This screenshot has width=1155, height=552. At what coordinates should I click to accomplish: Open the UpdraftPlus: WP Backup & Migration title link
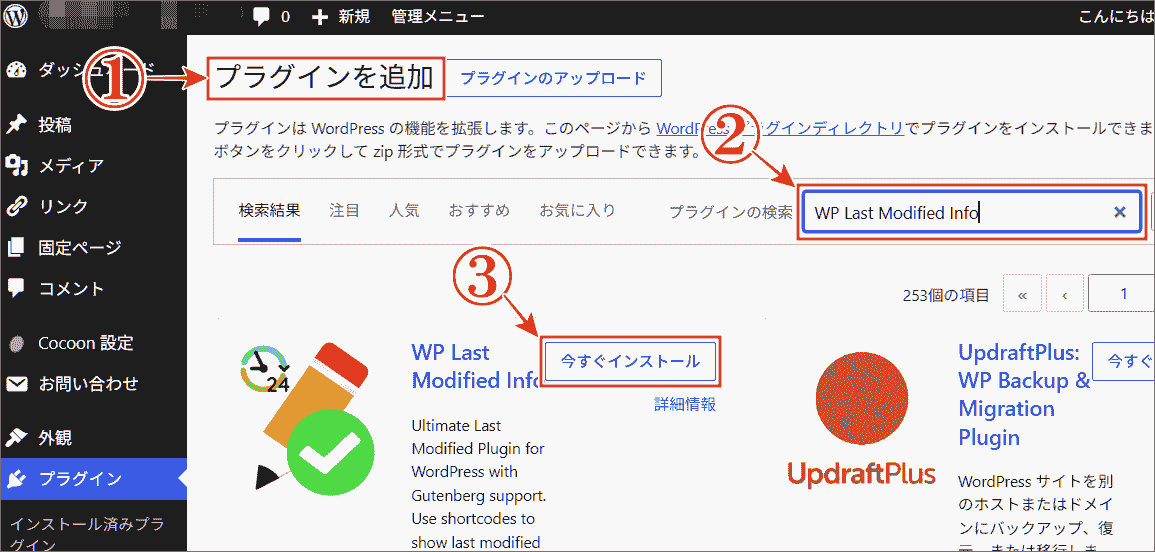(x=1024, y=394)
